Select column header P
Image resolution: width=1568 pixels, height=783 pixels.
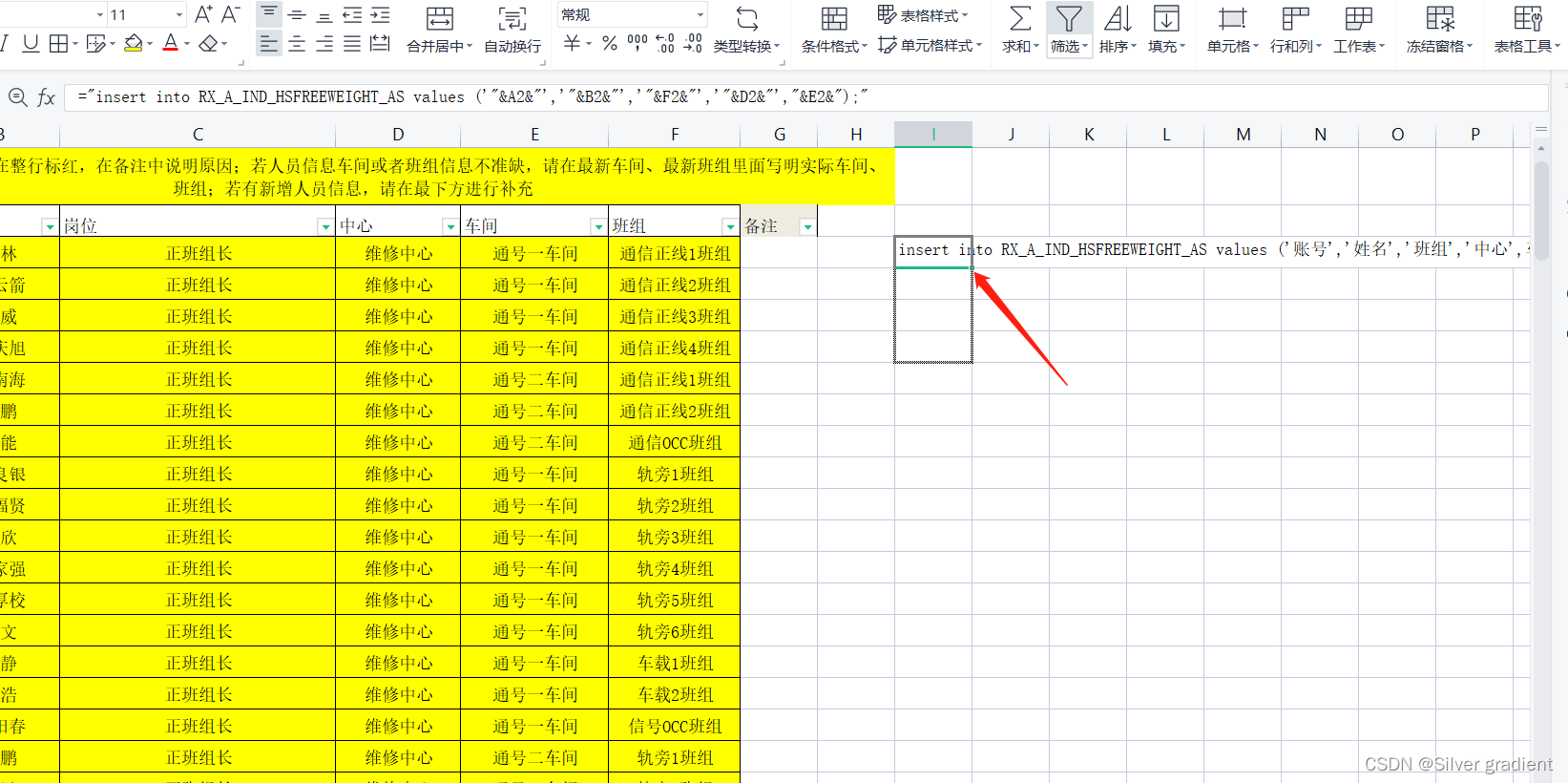point(1474,135)
